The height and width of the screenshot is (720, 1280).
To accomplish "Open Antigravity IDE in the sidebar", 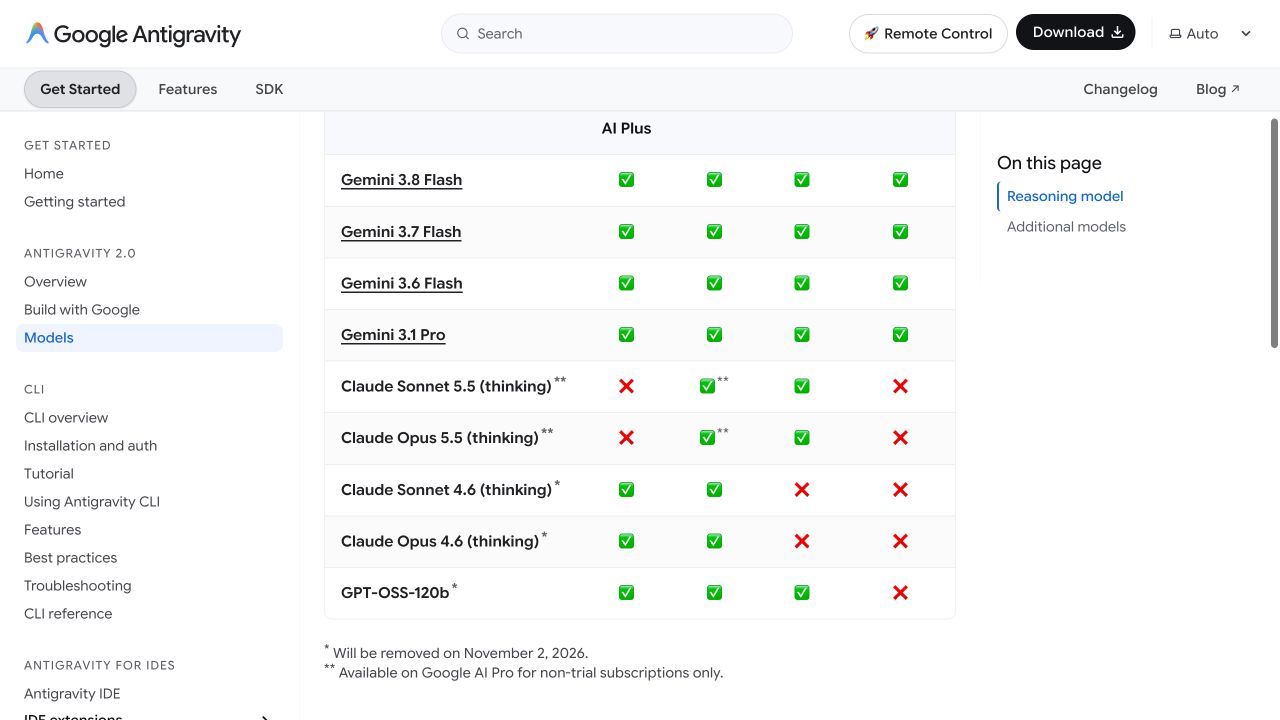I will pyautogui.click(x=72, y=694).
